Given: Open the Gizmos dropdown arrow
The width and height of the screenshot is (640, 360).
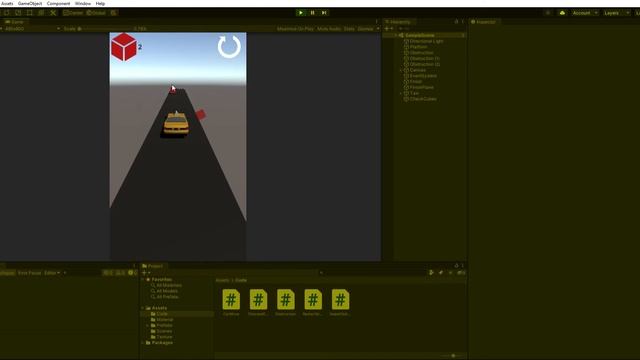Looking at the screenshot, I should pyautogui.click(x=378, y=29).
